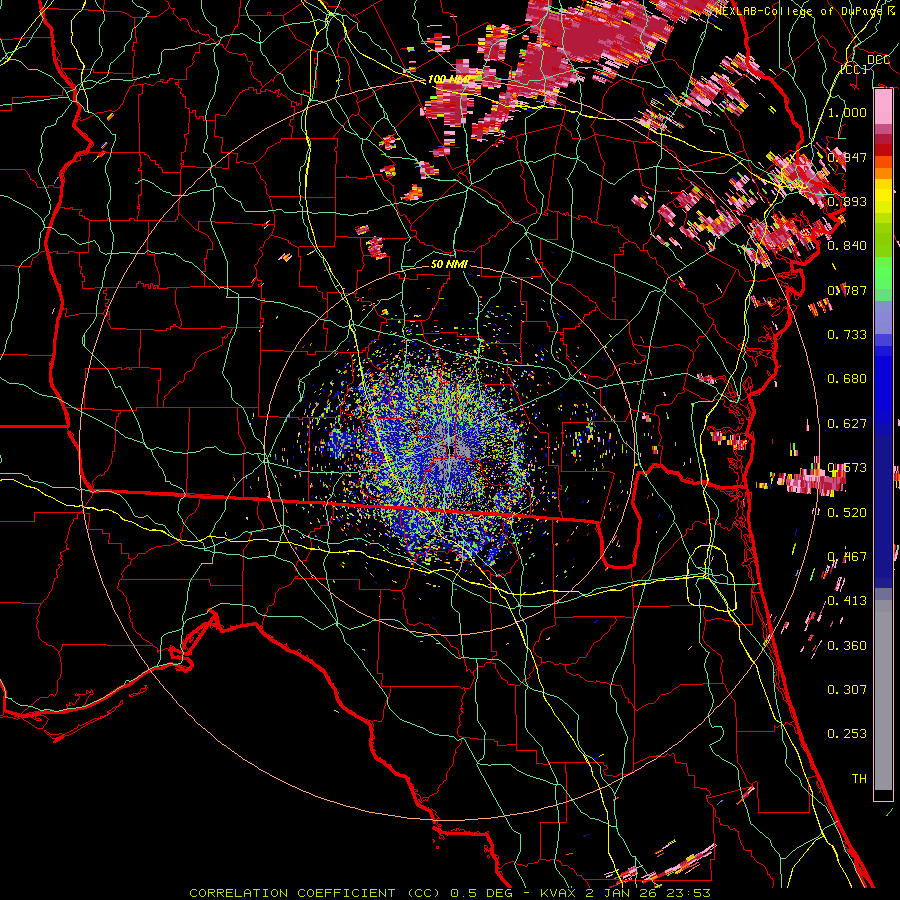This screenshot has width=900, height=900.
Task: Pick the pink swatch at top of color bar
Action: coord(883,106)
